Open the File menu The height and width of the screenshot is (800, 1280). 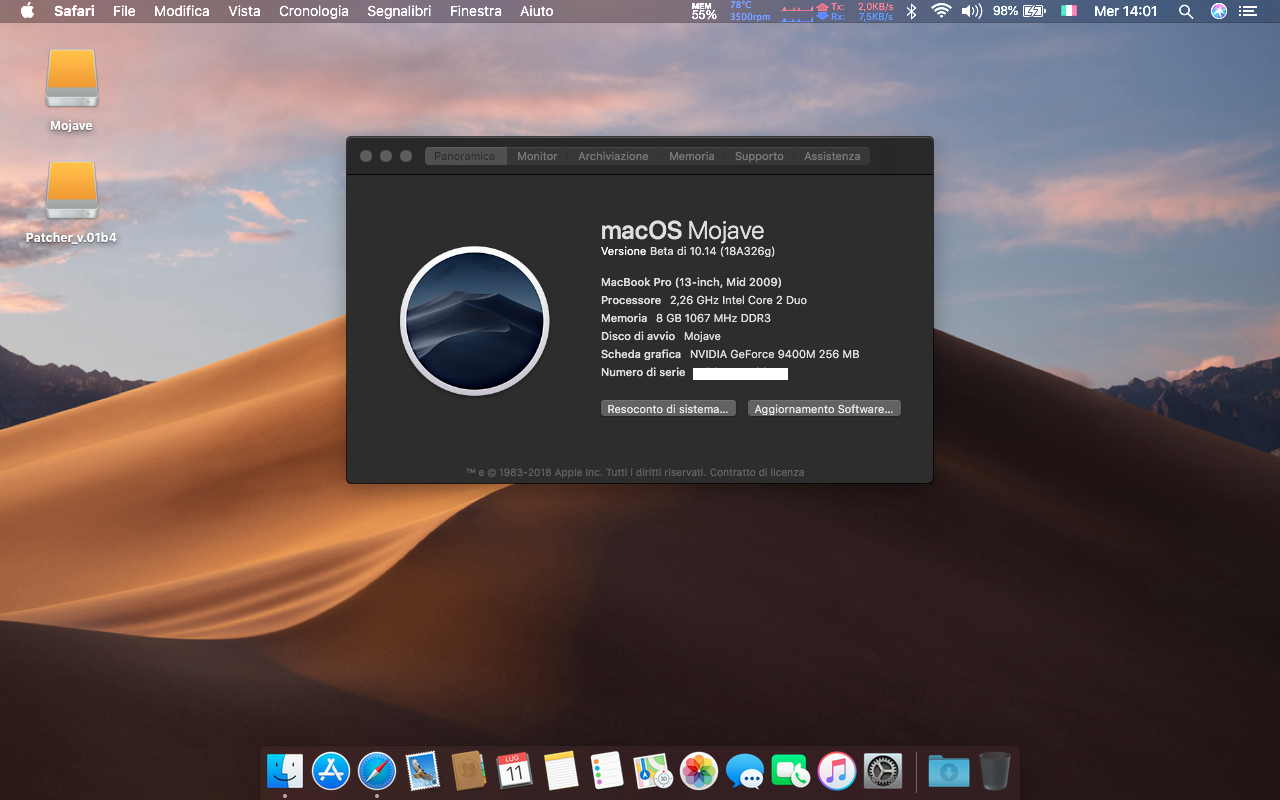tap(124, 11)
